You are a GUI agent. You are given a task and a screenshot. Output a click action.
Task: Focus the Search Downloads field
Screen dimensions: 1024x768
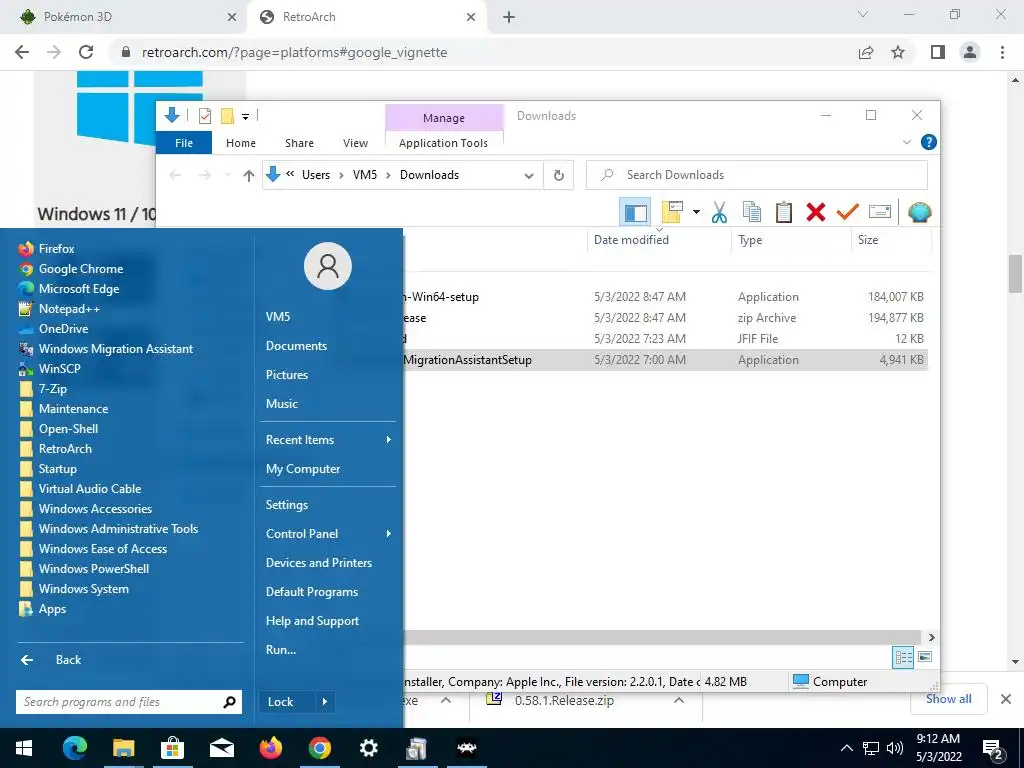(756, 175)
